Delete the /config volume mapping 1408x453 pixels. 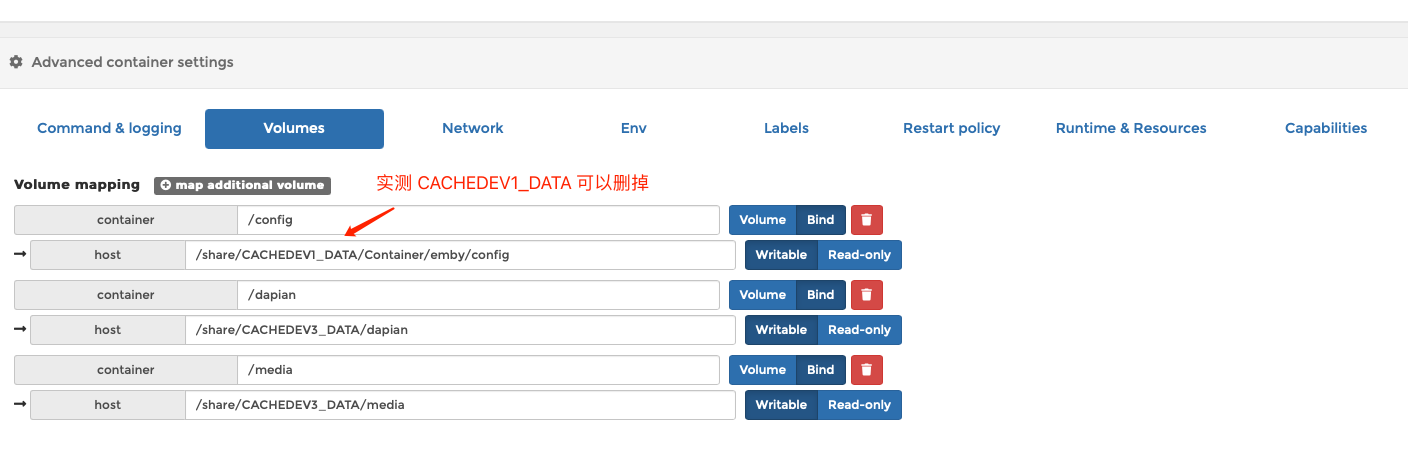click(x=866, y=220)
